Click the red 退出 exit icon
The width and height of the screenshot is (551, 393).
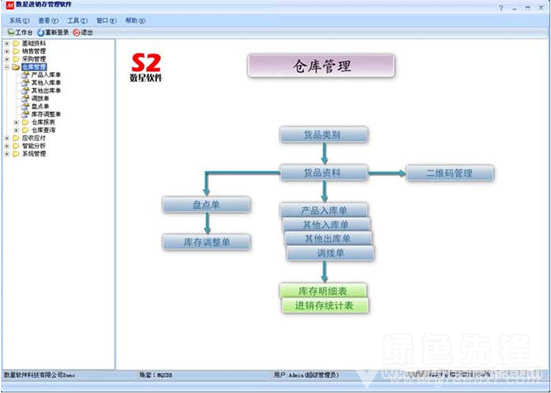pyautogui.click(x=77, y=33)
